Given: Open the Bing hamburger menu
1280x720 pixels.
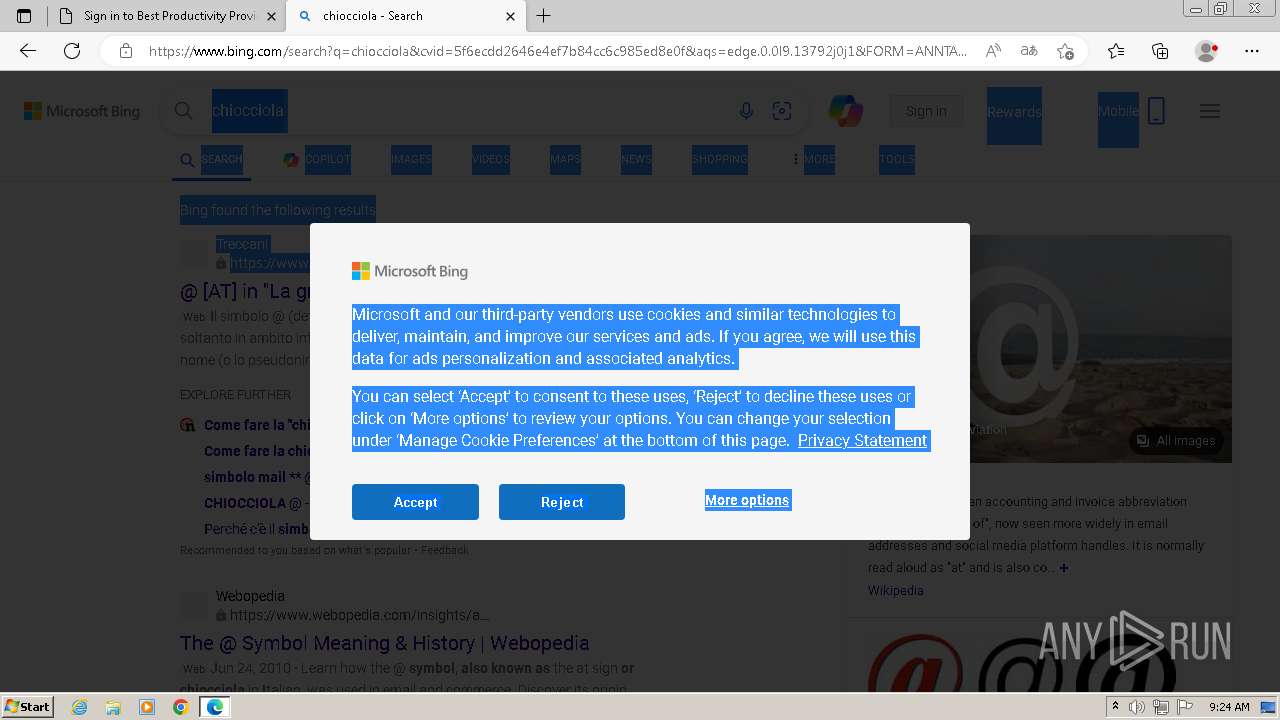Looking at the screenshot, I should pyautogui.click(x=1210, y=111).
